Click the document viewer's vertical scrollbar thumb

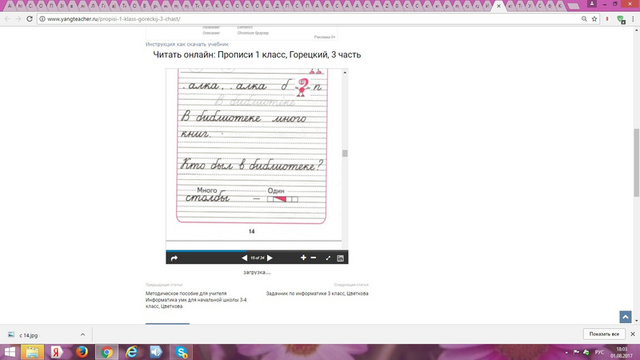(x=345, y=153)
